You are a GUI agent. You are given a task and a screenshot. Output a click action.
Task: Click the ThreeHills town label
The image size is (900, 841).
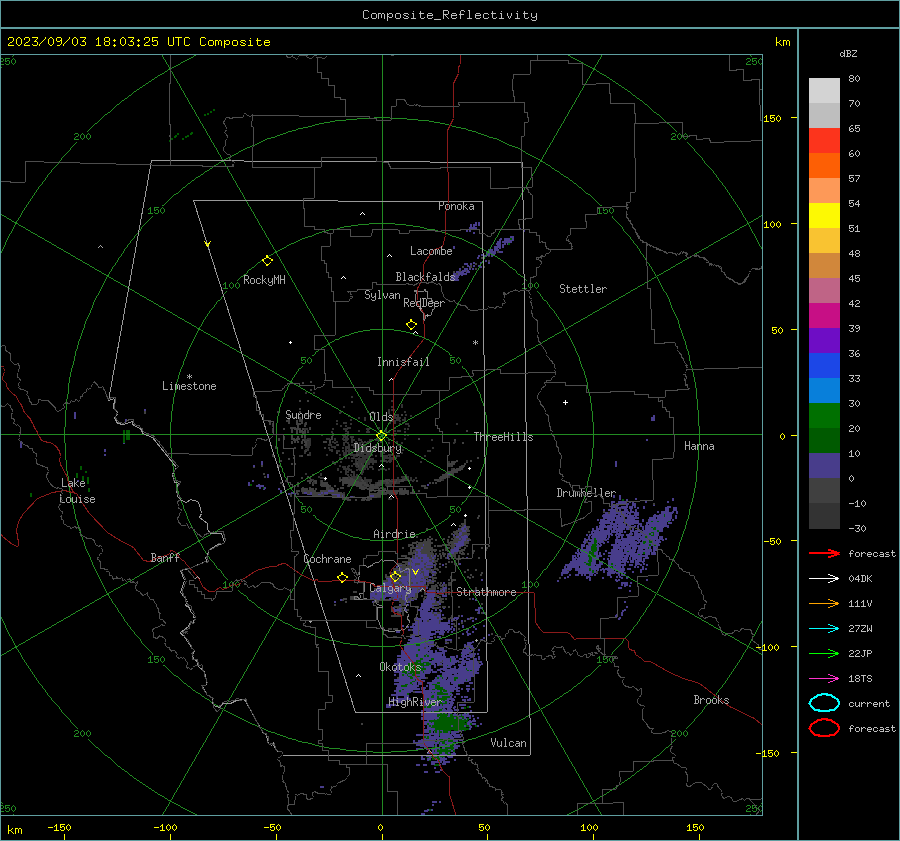pyautogui.click(x=503, y=437)
